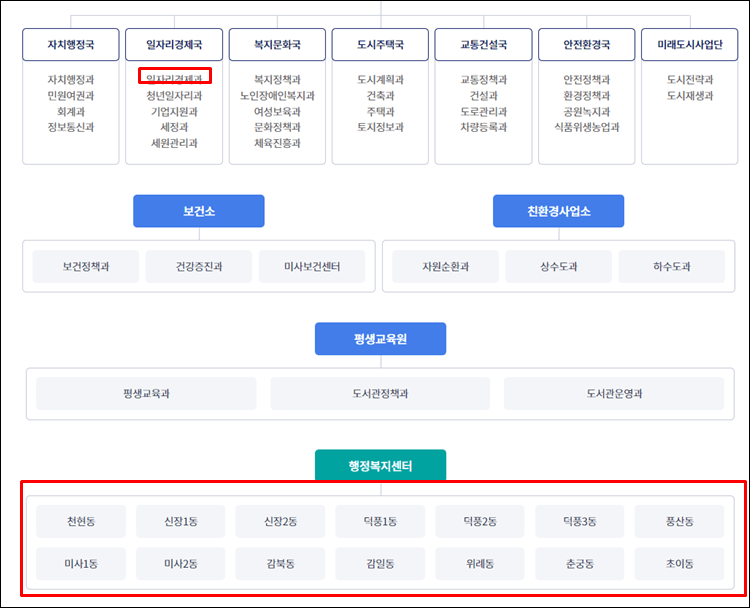Pick 덕풍3동 community center
Screen dimensions: 750x608
(580, 521)
